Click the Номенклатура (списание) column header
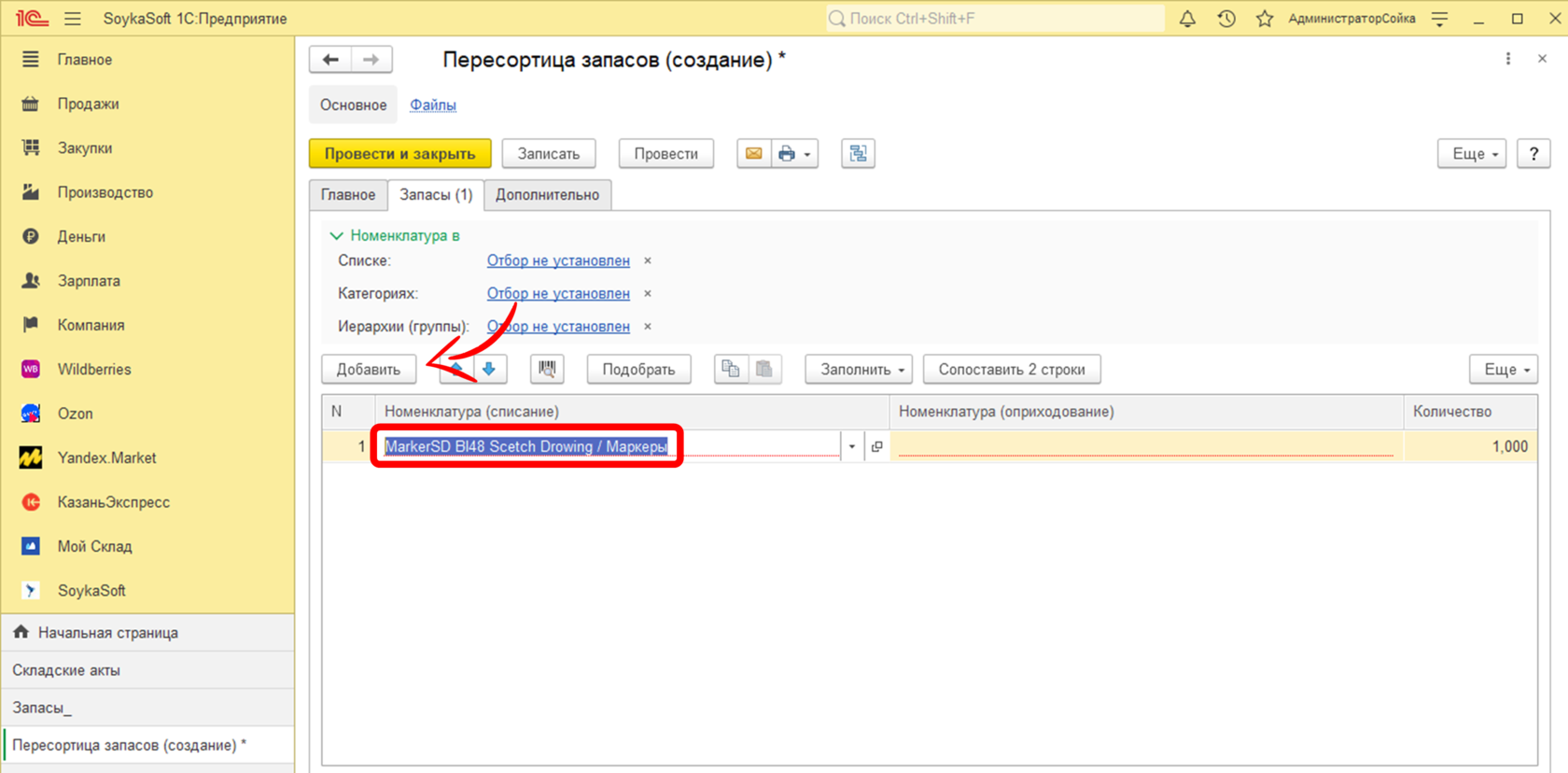1568x773 pixels. tap(632, 412)
